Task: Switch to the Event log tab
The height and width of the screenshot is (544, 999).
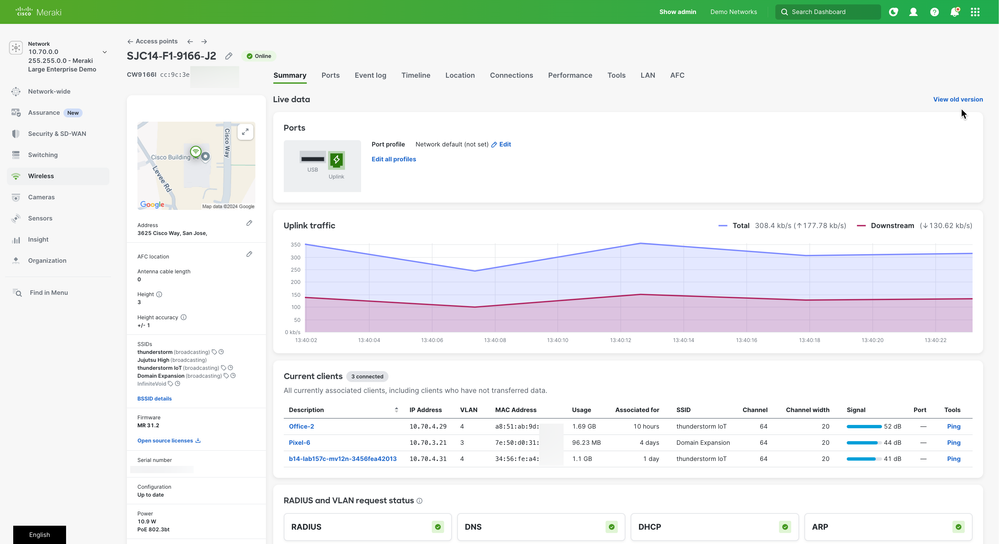Action: click(x=370, y=75)
